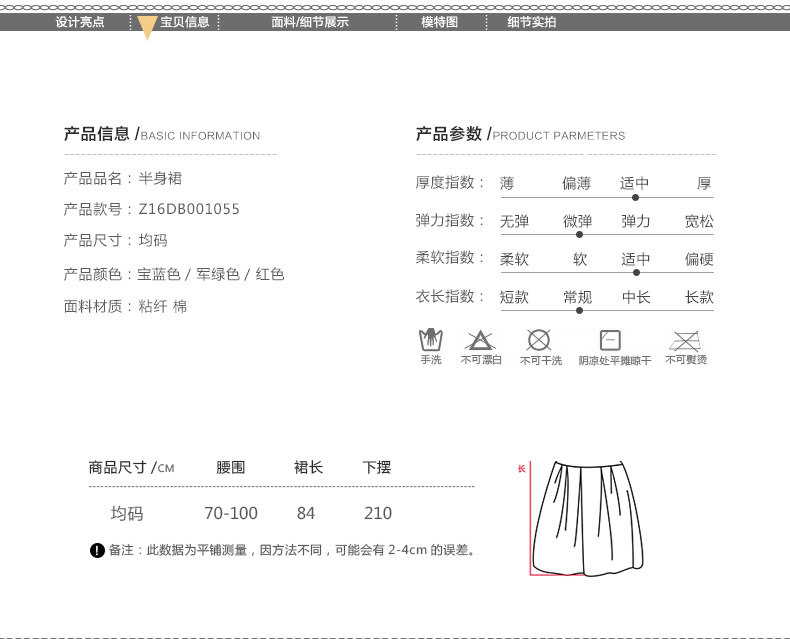The width and height of the screenshot is (790, 639).
Task: Click the warning icon beside 备注
Action: tap(97, 550)
